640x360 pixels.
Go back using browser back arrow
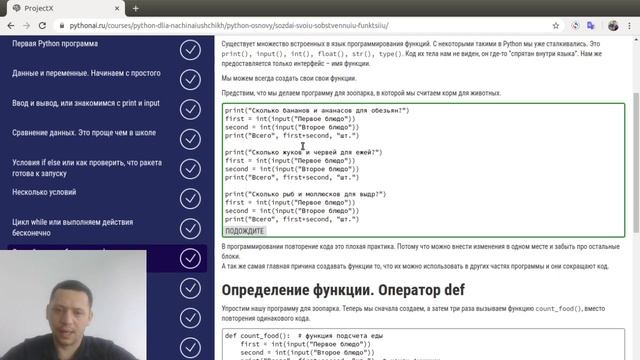11,26
